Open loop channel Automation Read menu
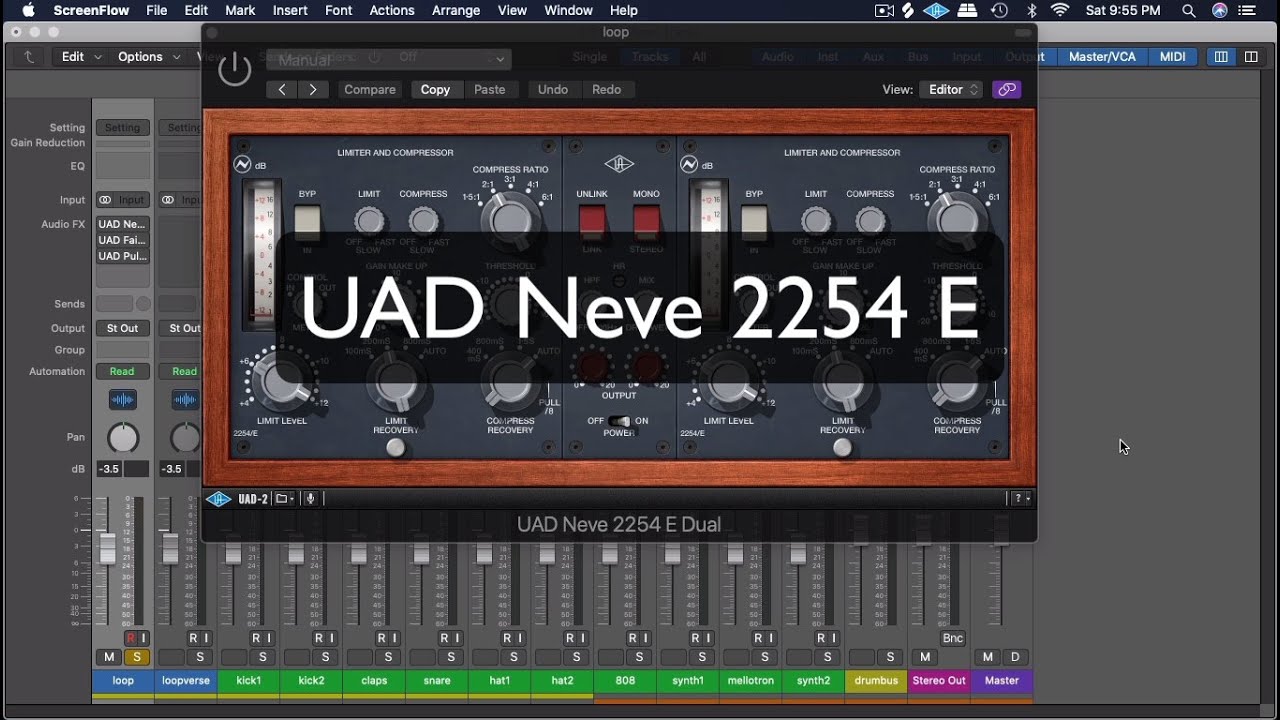 [x=122, y=371]
